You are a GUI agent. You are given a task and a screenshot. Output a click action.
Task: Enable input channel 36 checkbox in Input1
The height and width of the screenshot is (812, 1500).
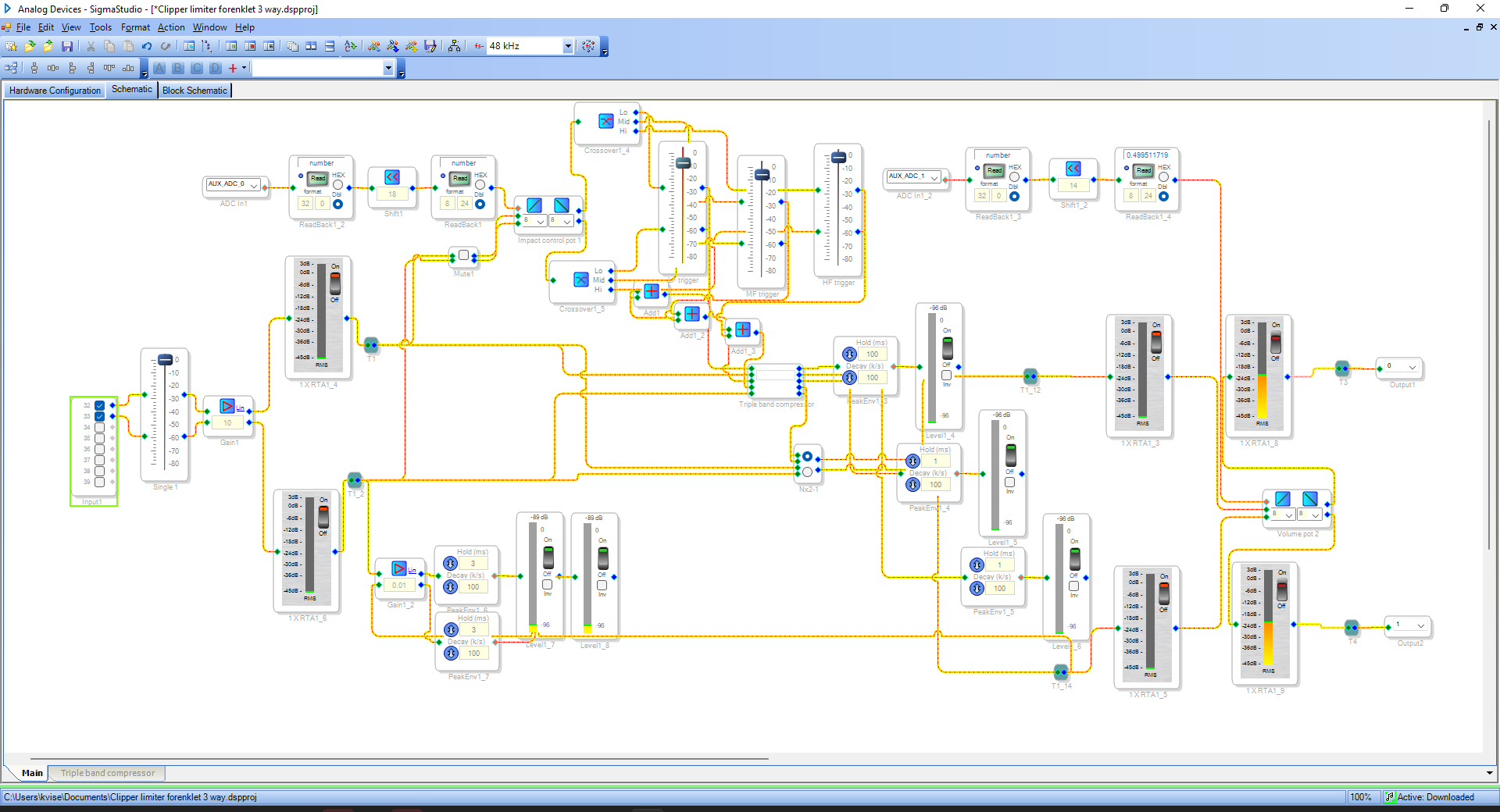point(100,450)
